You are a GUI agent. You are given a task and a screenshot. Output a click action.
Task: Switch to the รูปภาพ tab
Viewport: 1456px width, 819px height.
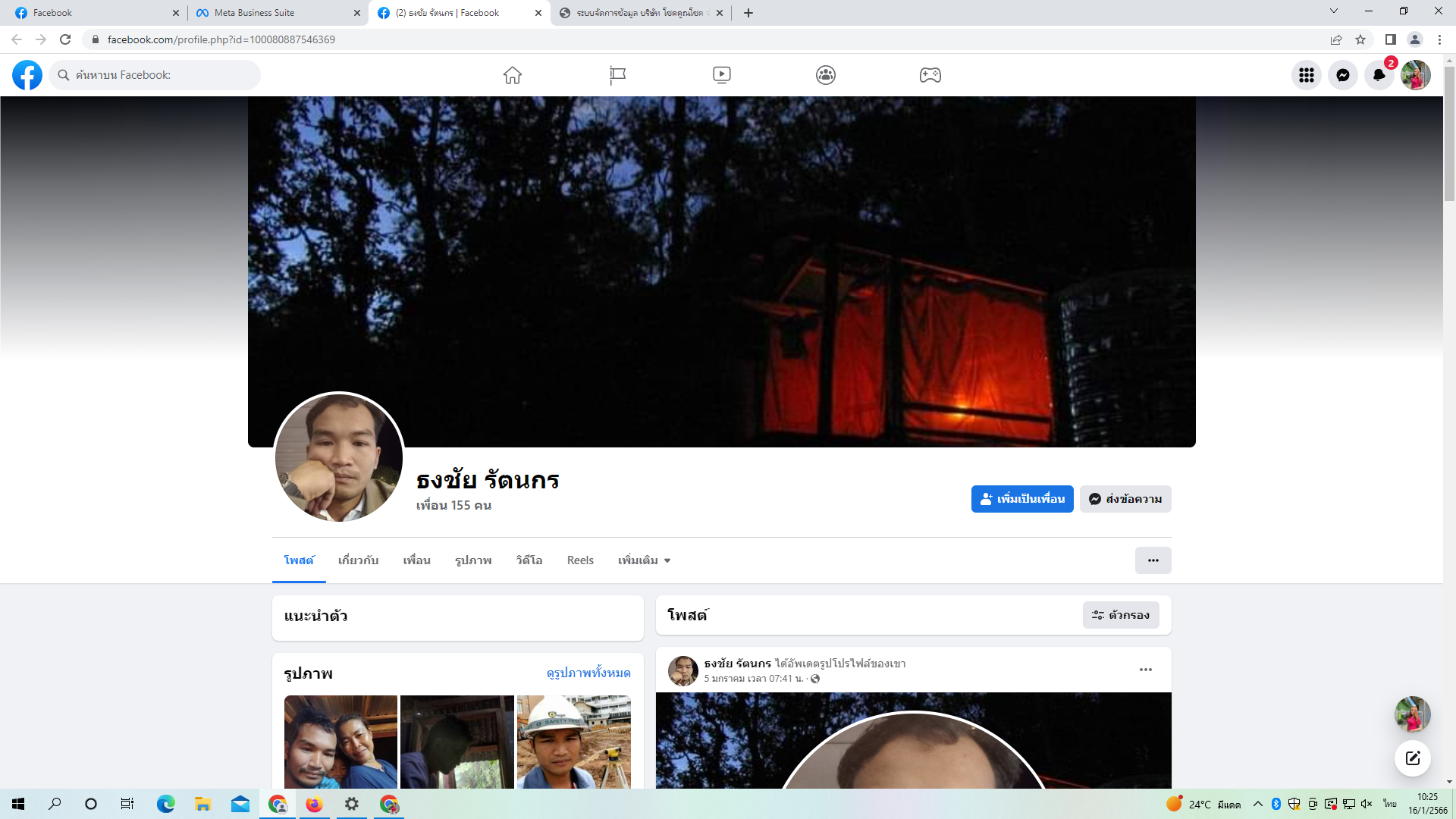(473, 560)
